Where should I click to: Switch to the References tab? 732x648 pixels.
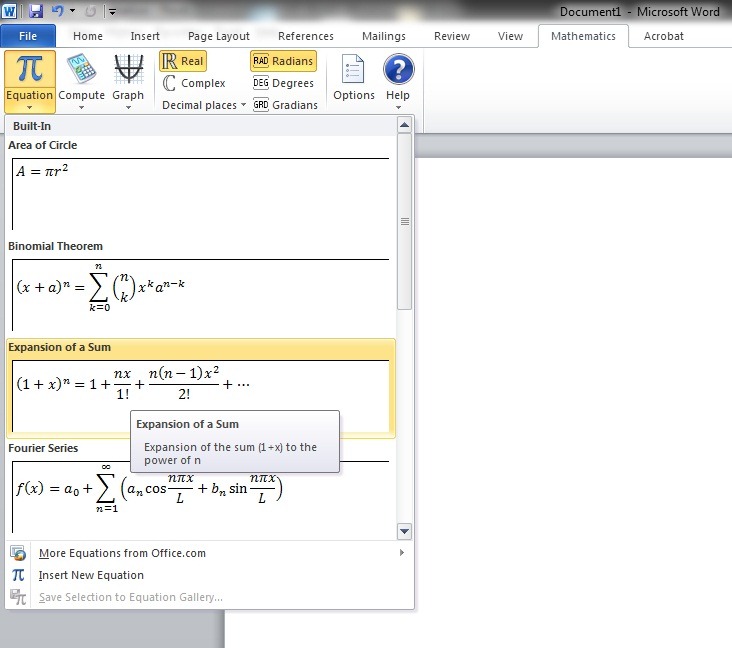(306, 36)
